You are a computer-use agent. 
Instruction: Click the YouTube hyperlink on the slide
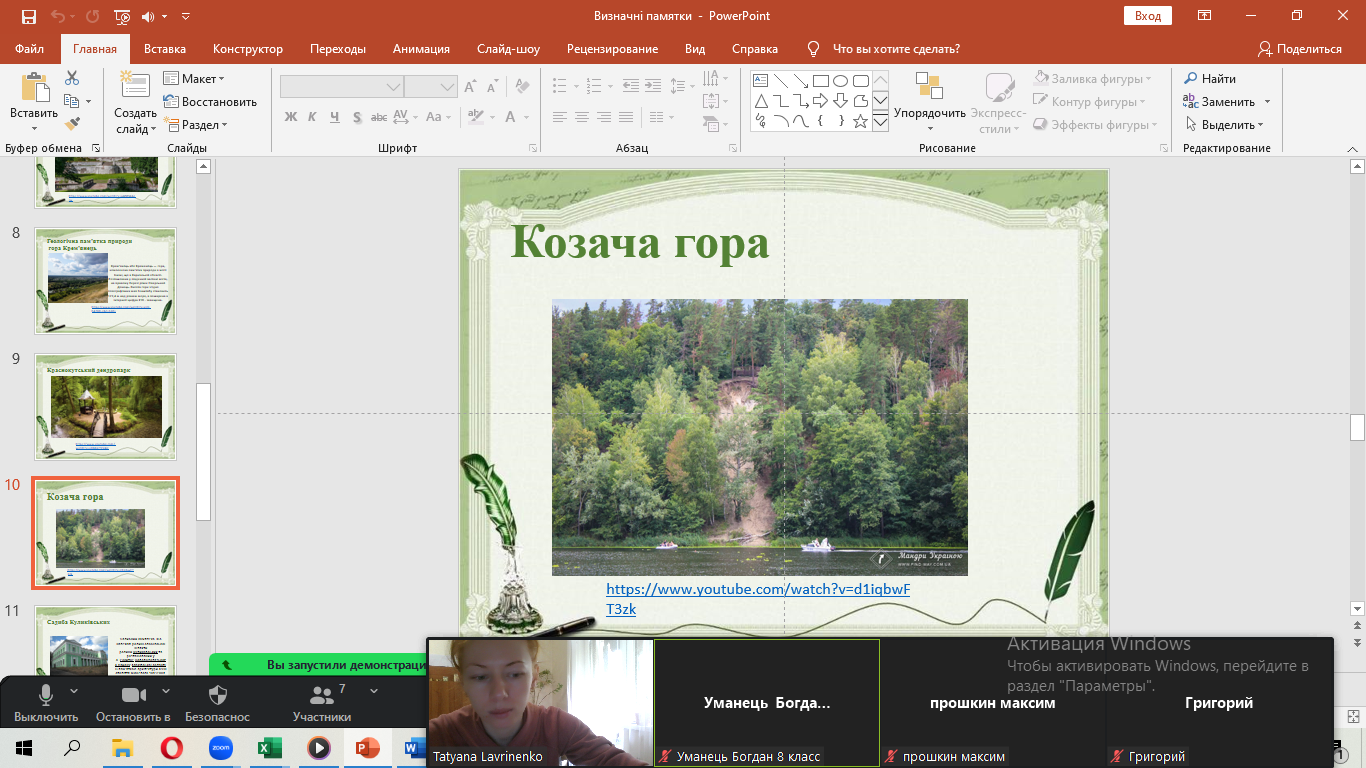point(758,589)
